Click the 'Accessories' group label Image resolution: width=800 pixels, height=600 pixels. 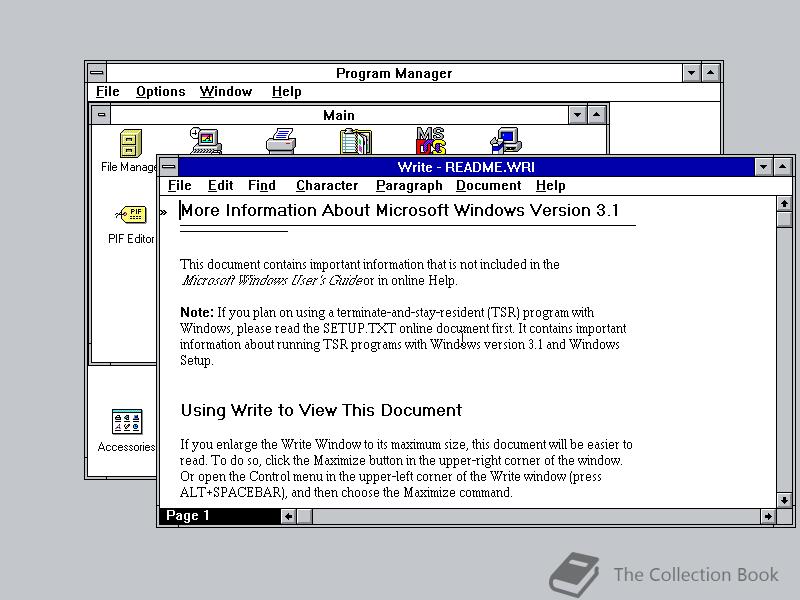coord(127,447)
